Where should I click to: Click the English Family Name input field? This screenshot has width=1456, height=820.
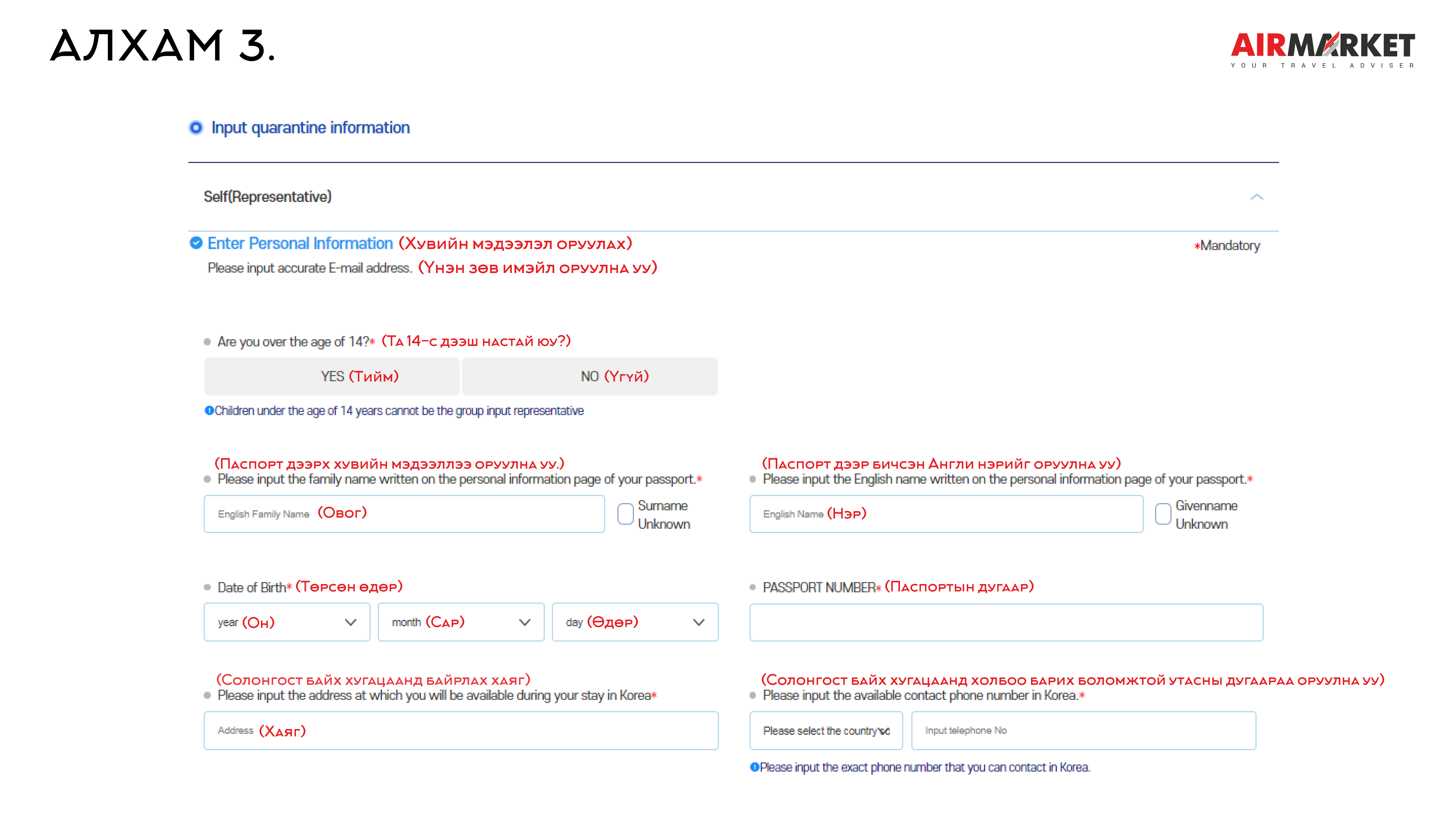pyautogui.click(x=404, y=514)
